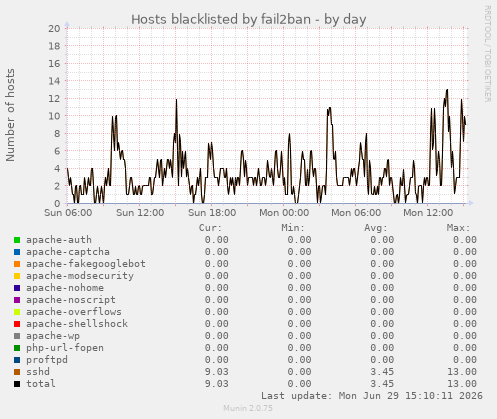
Task: Click the apache-wp gray swatch
Action: coord(17,336)
